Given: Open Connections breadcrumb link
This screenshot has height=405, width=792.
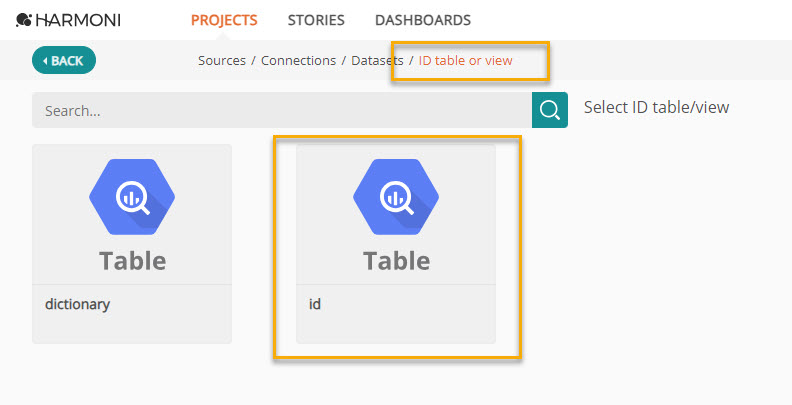Looking at the screenshot, I should [x=298, y=61].
